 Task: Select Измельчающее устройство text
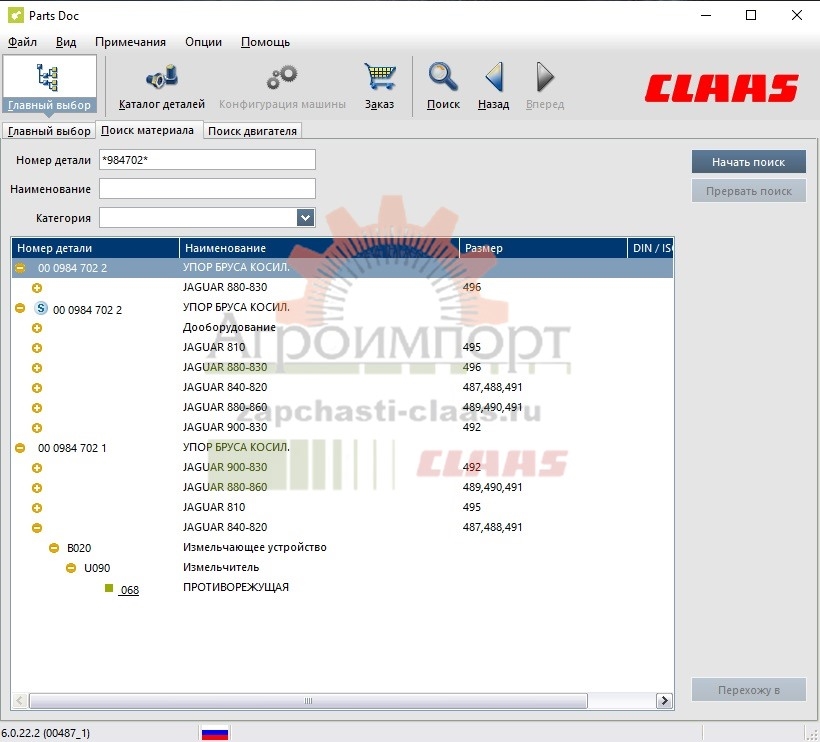[x=255, y=547]
